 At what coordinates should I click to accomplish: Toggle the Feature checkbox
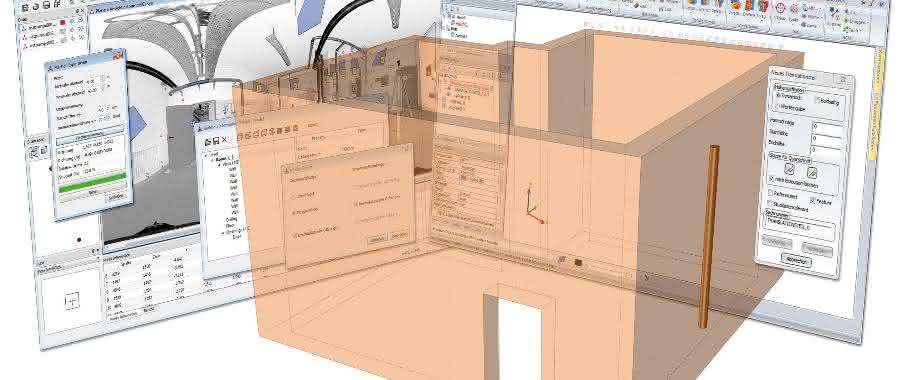[x=812, y=200]
